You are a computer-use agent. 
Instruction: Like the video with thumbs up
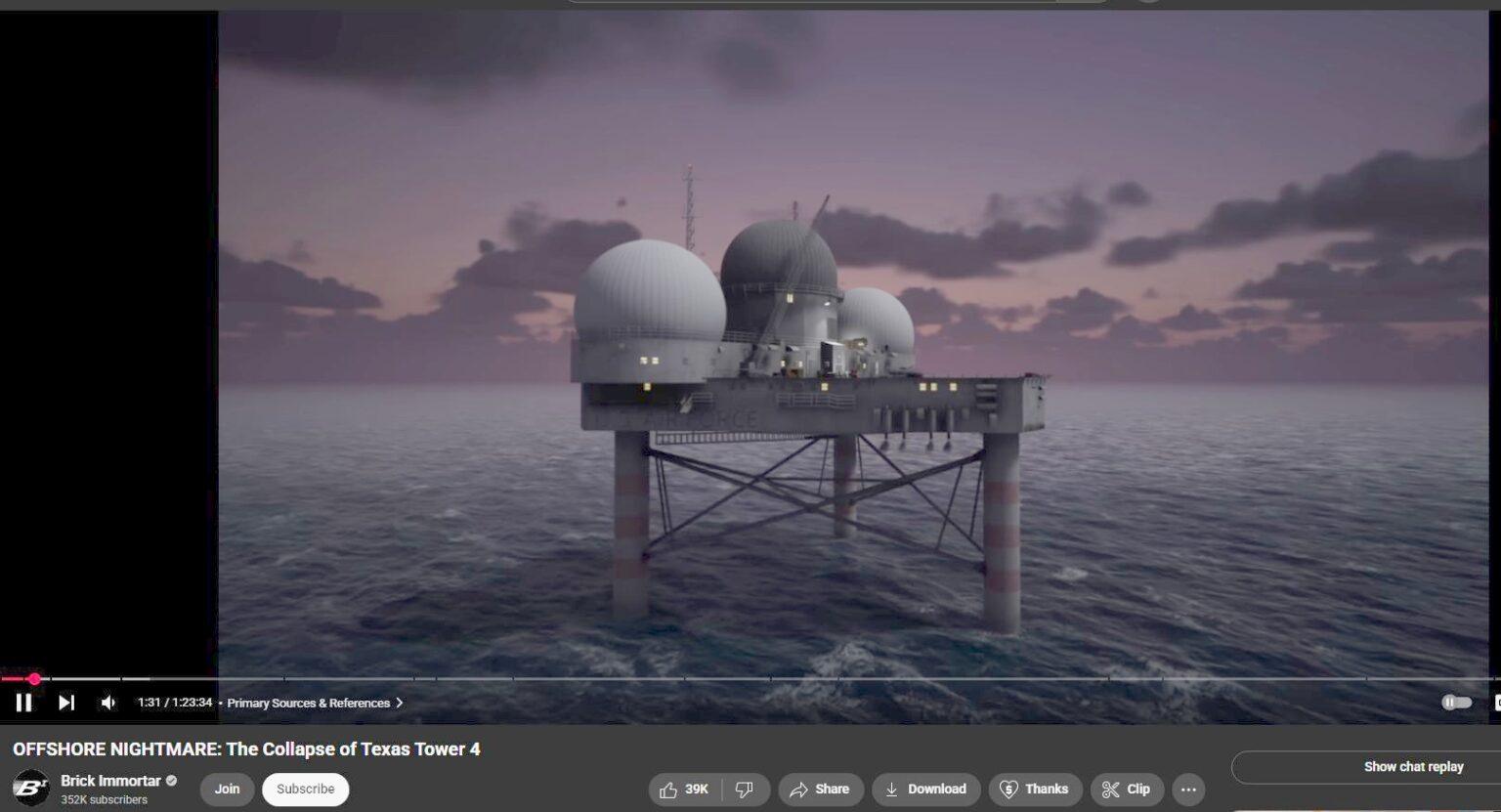(x=684, y=790)
